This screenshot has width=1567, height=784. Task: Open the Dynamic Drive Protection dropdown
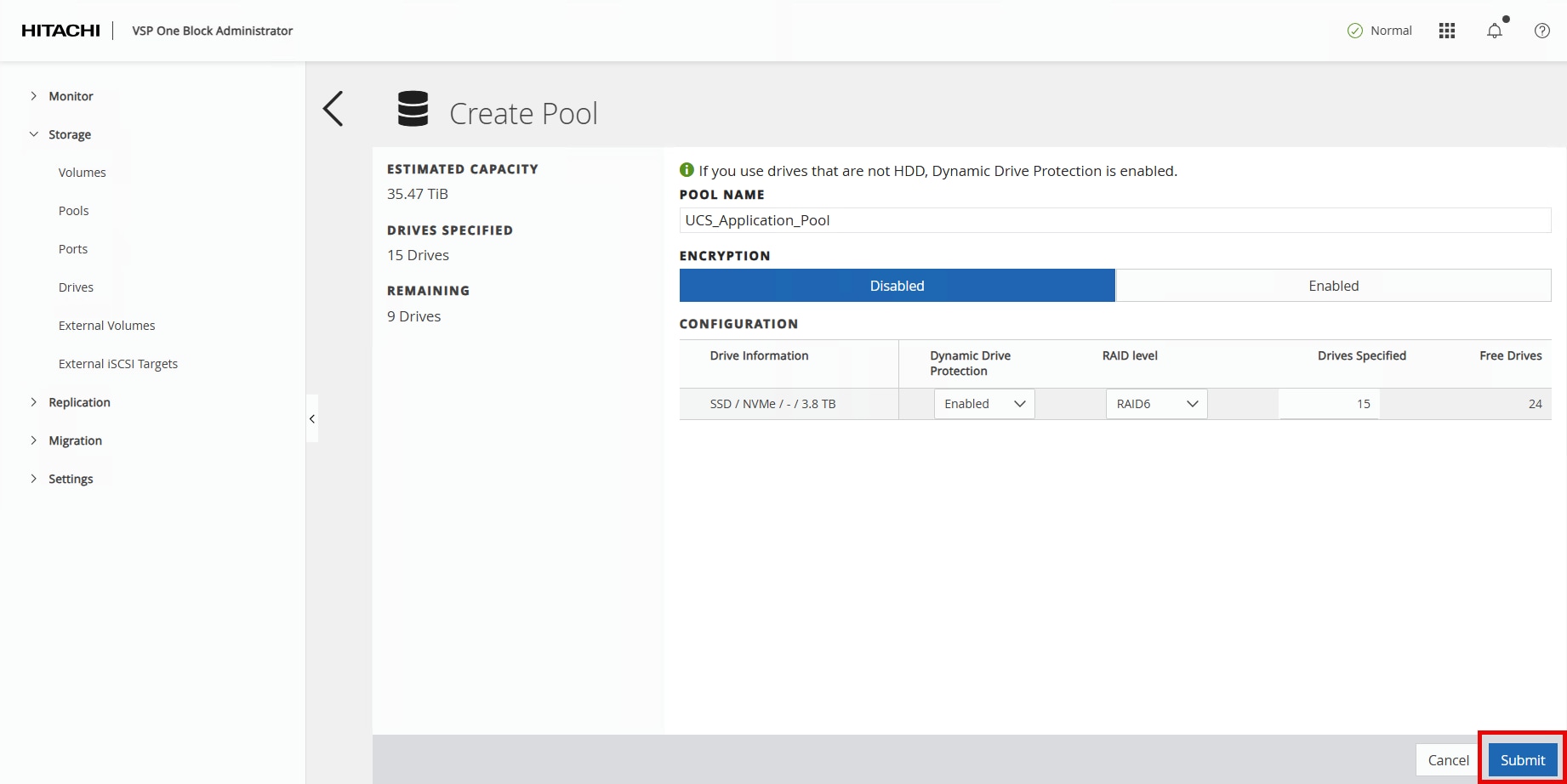click(x=984, y=404)
